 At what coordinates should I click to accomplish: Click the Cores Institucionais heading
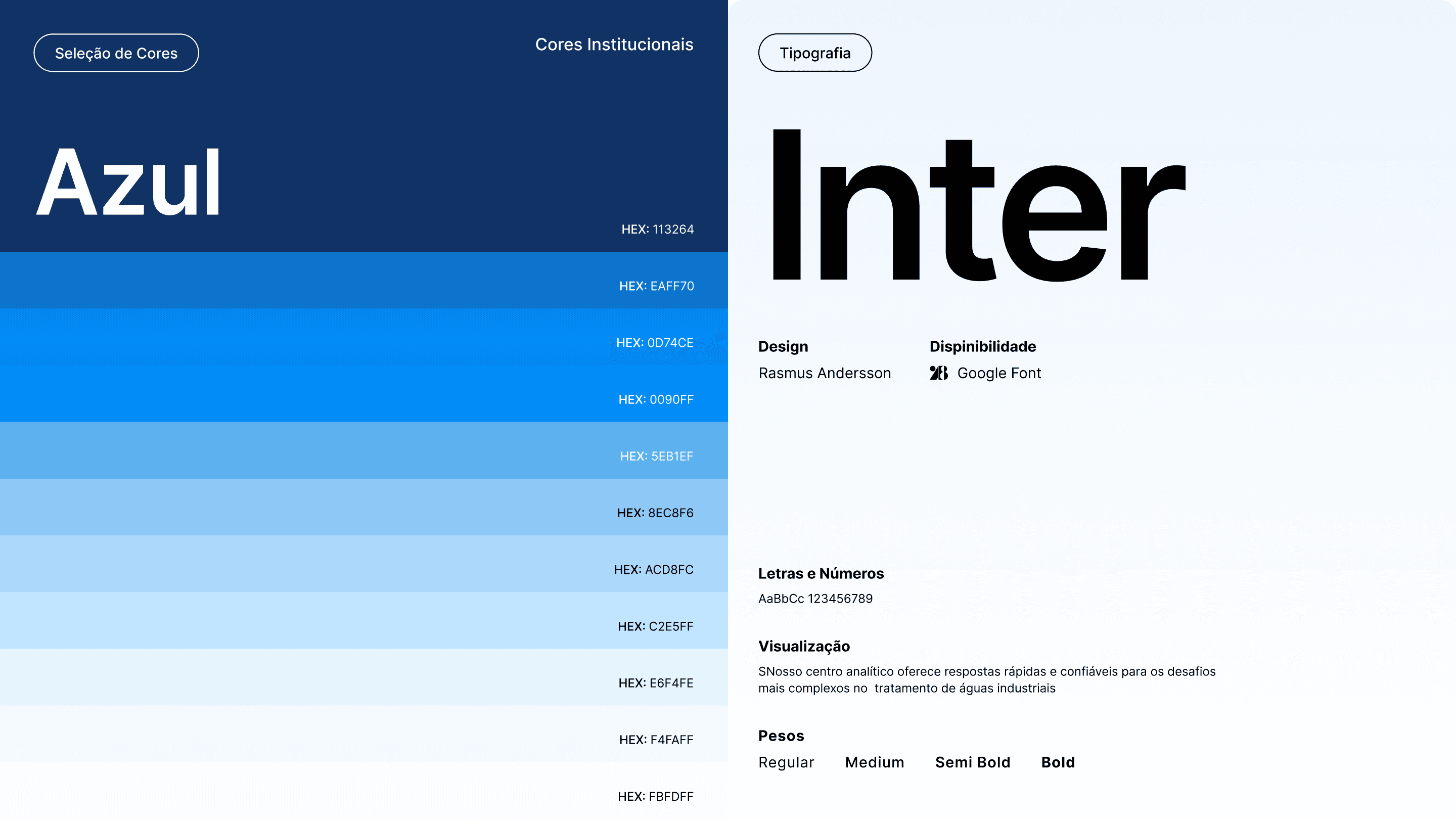[614, 44]
